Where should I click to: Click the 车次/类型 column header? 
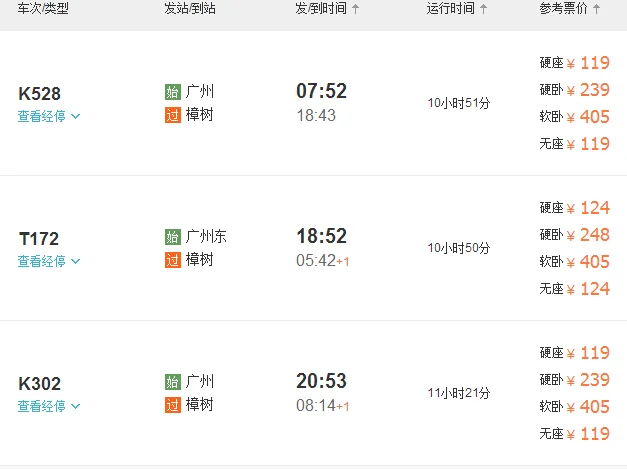pos(45,9)
